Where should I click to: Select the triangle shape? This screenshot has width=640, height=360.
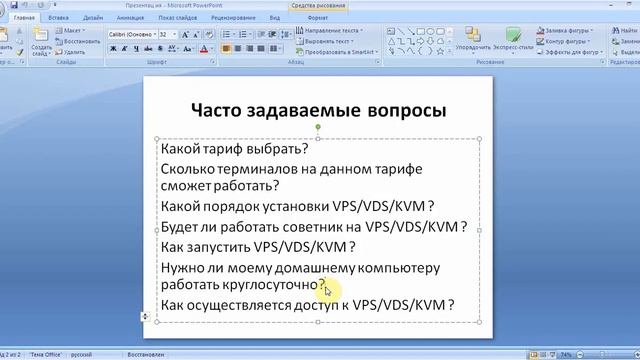pos(391,42)
